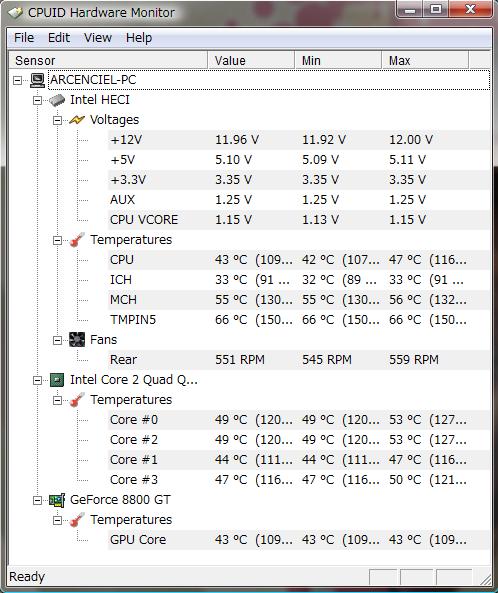Viewport: 498px width, 593px height.
Task: Collapse the Fans section
Action: (x=57, y=340)
